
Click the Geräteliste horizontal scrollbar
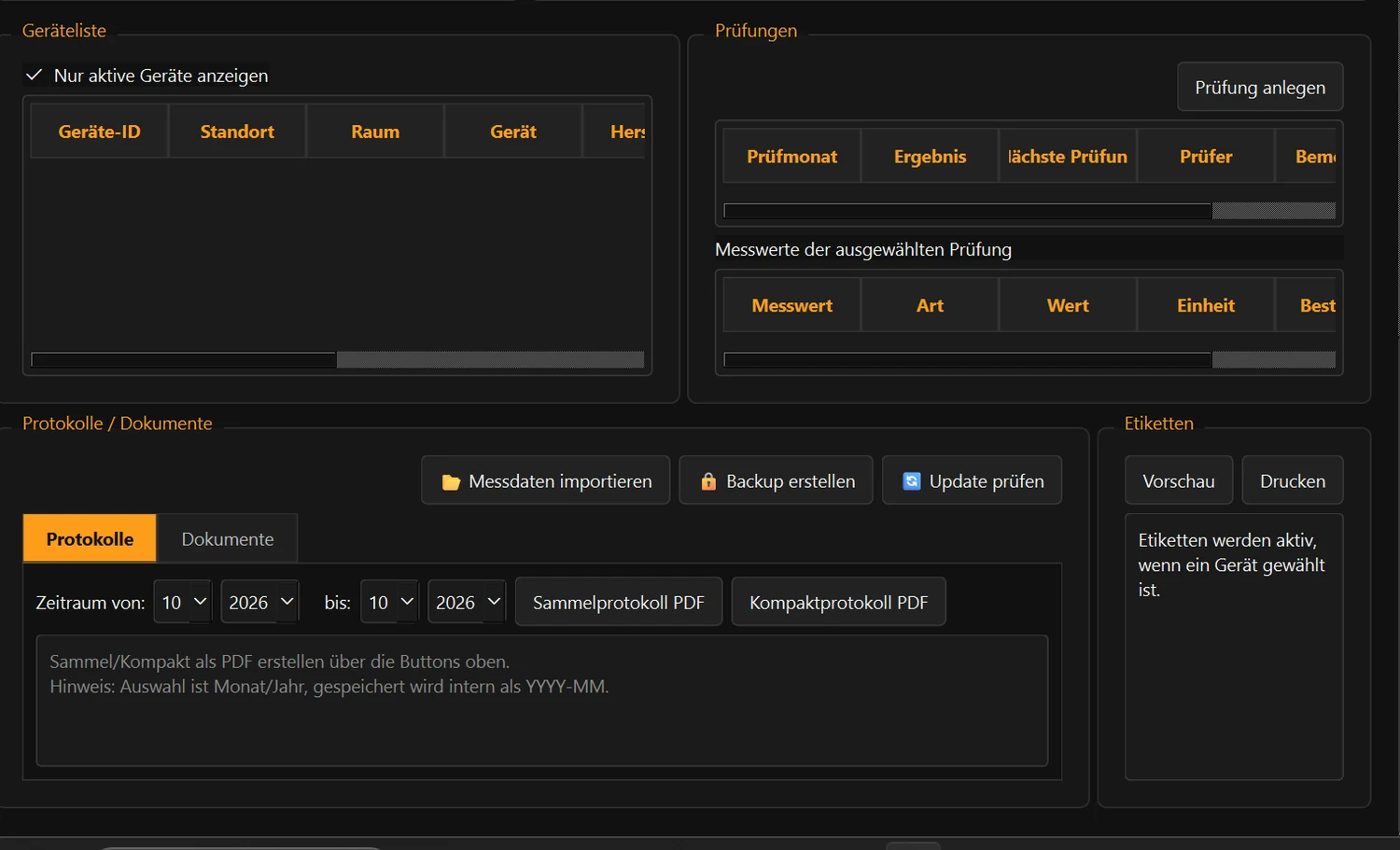[338, 360]
